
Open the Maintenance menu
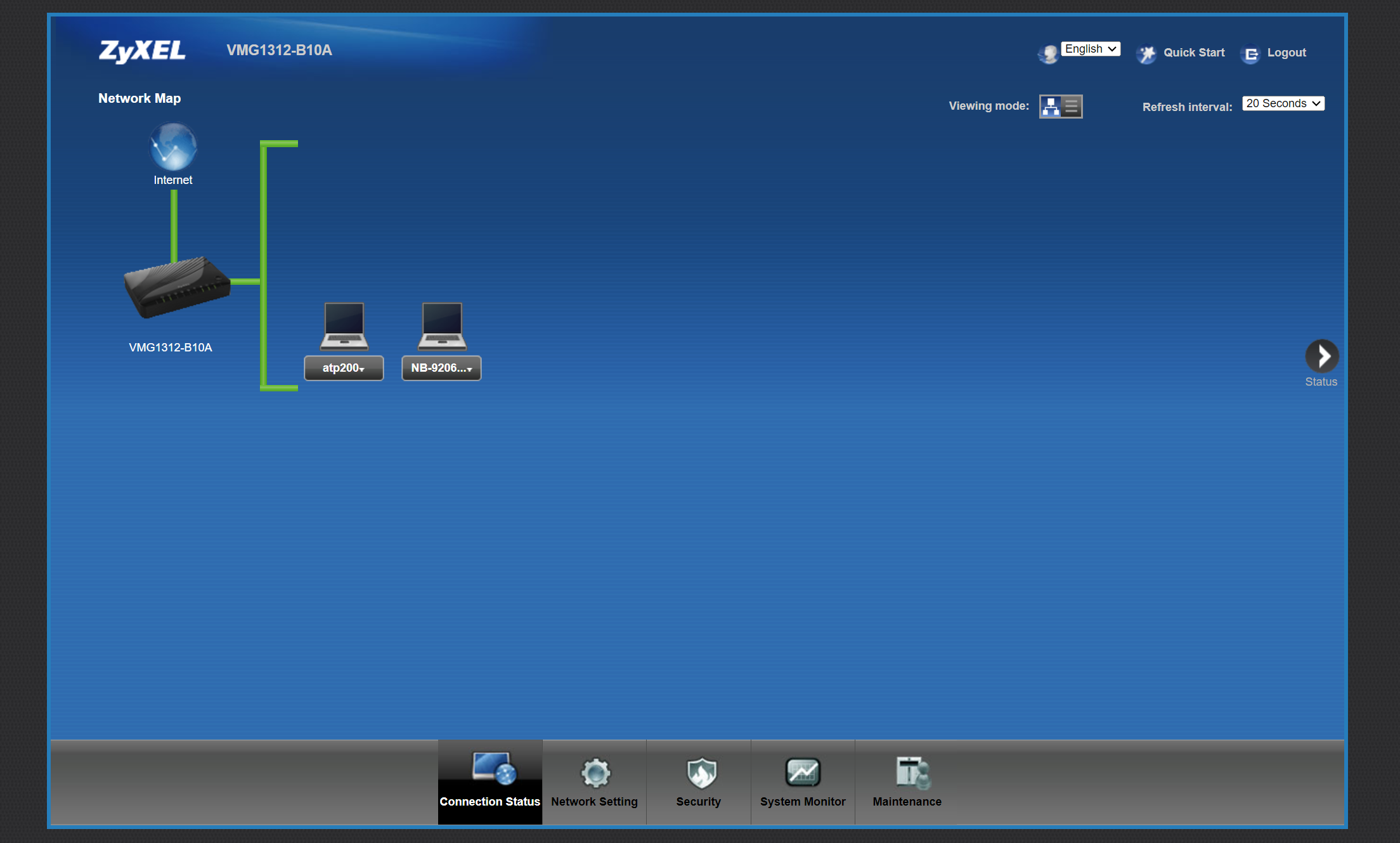click(907, 782)
